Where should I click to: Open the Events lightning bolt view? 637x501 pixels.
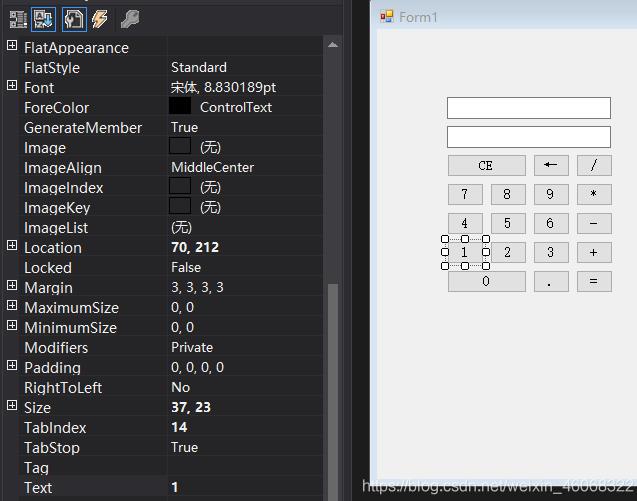pos(100,19)
